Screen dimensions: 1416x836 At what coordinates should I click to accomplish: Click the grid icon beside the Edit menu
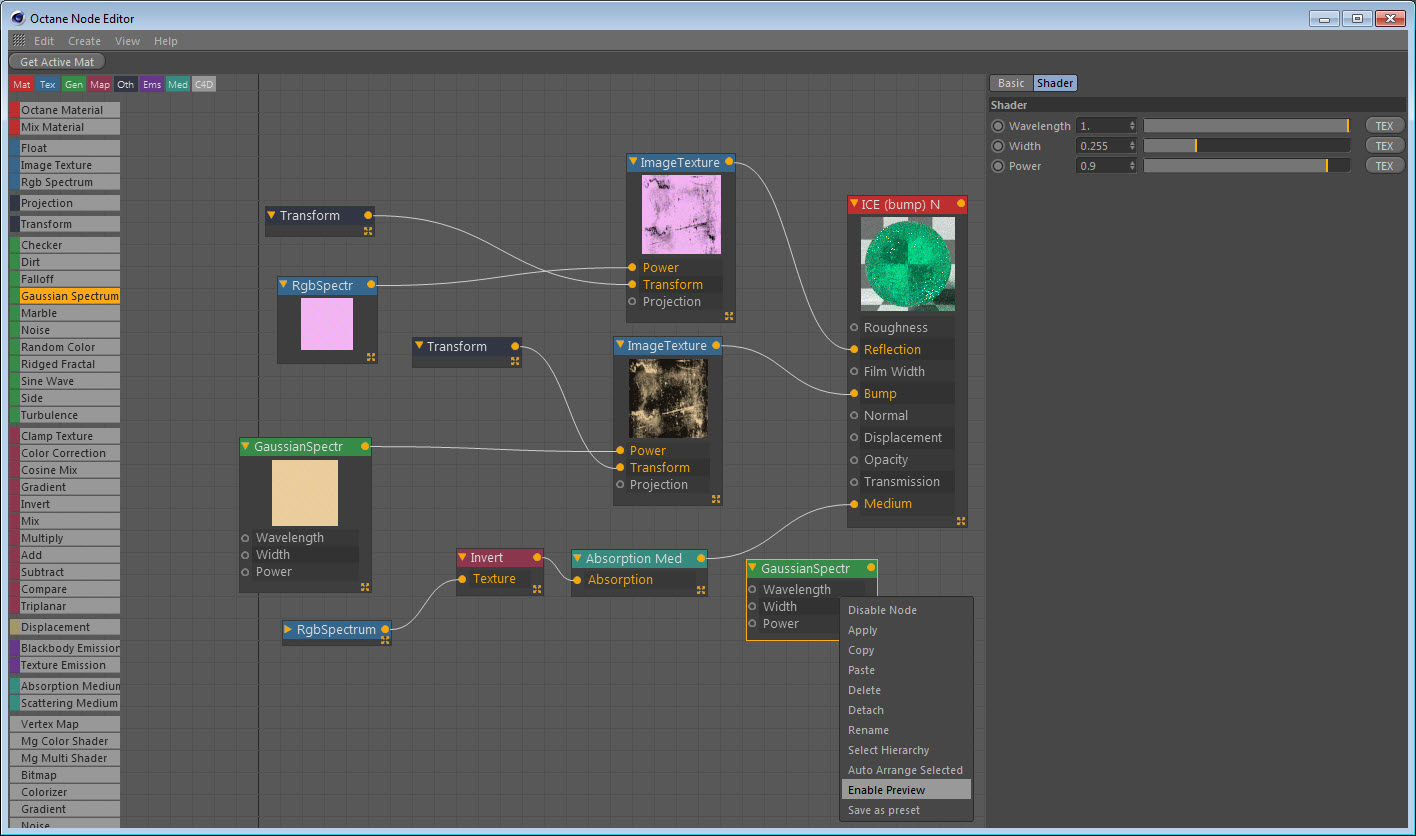tap(19, 41)
